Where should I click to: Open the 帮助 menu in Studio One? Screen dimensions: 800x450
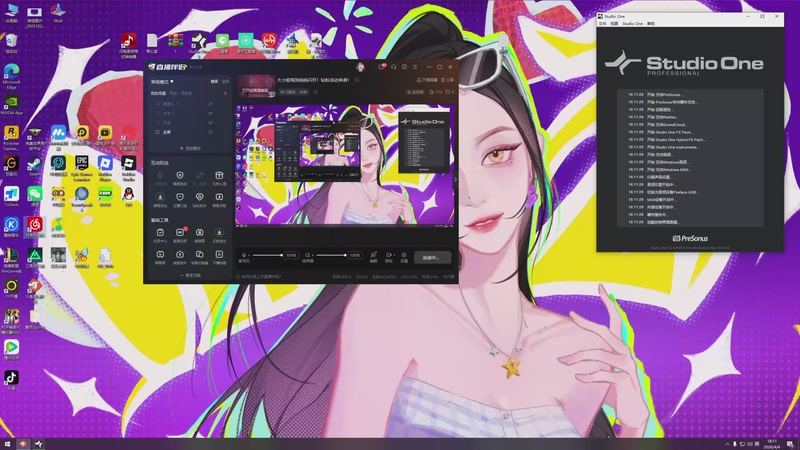pos(651,23)
